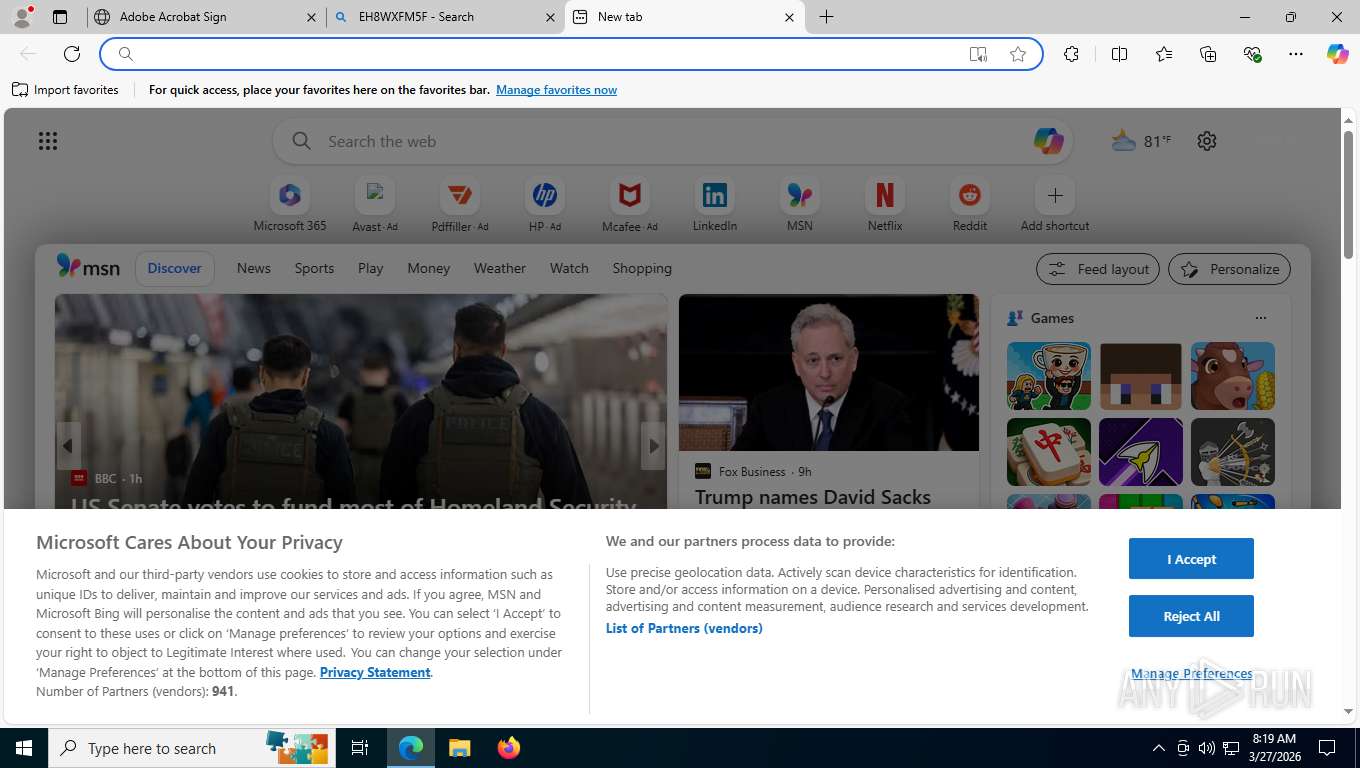
Task: Open Games card more options menu
Action: point(1260,318)
